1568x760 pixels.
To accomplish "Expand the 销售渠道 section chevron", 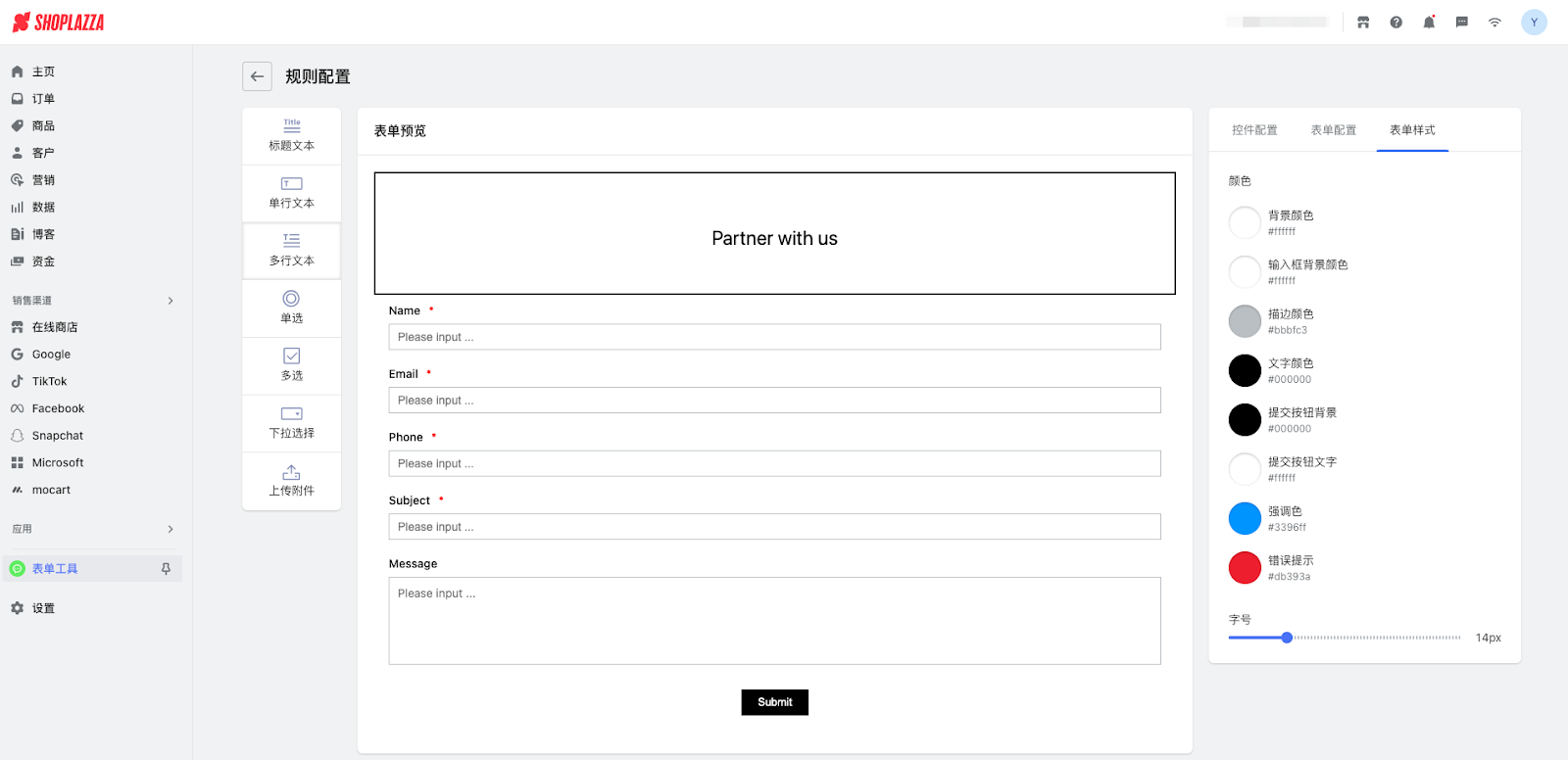I will pos(171,301).
